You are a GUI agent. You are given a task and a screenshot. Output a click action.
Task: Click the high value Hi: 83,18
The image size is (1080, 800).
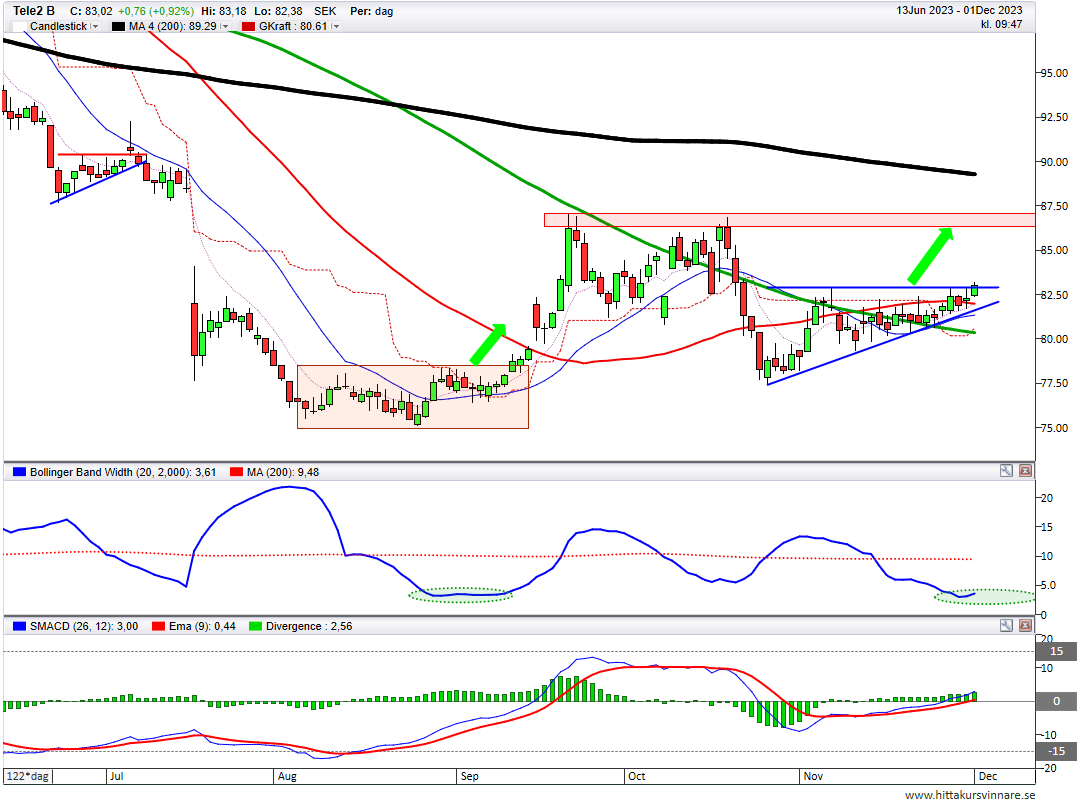pyautogui.click(x=224, y=11)
